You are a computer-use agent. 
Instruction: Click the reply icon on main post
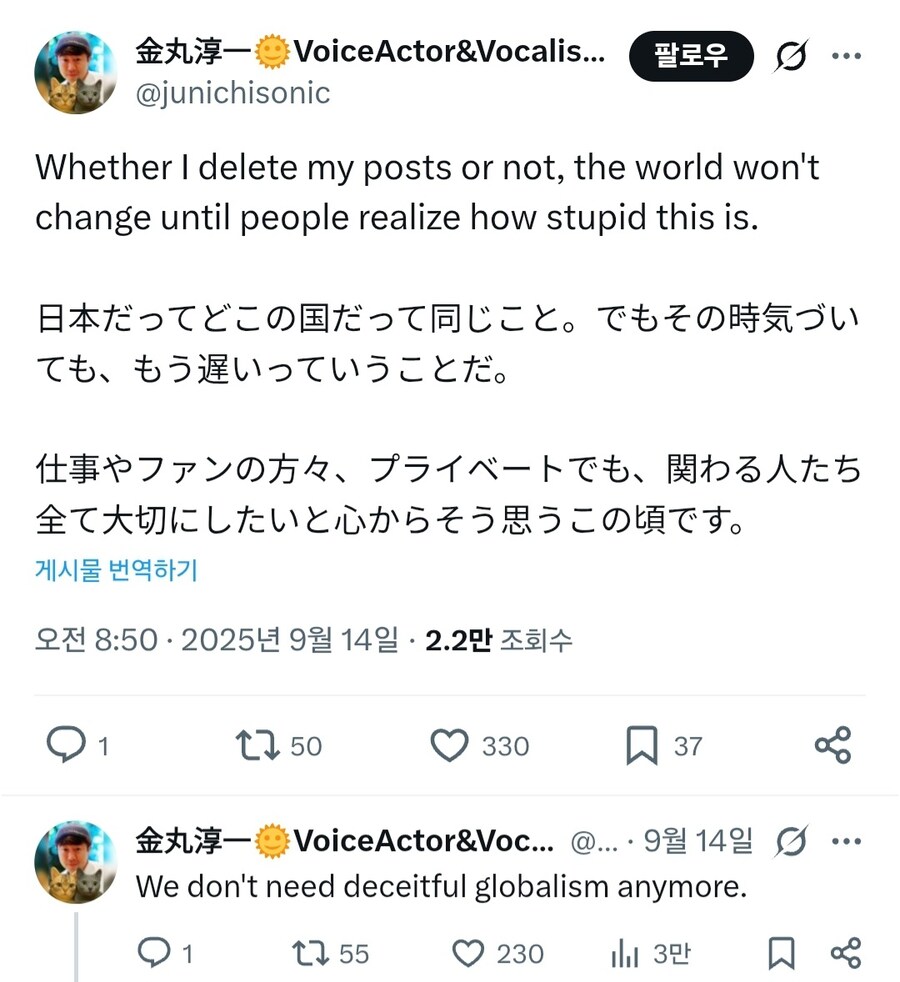[66, 746]
